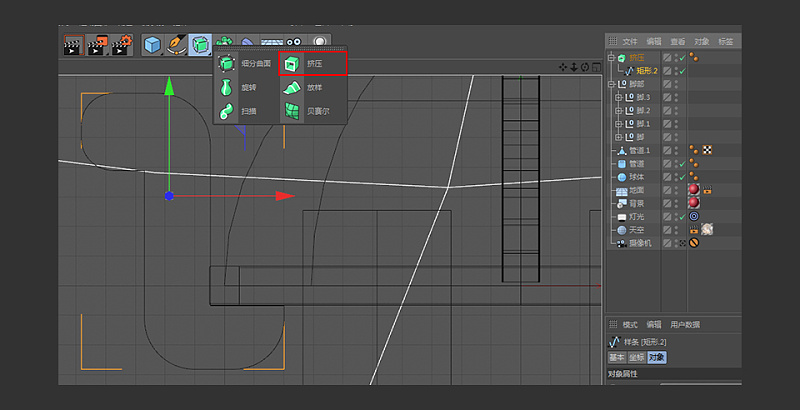
Task: Click red material tag on 地面
Action: point(693,190)
